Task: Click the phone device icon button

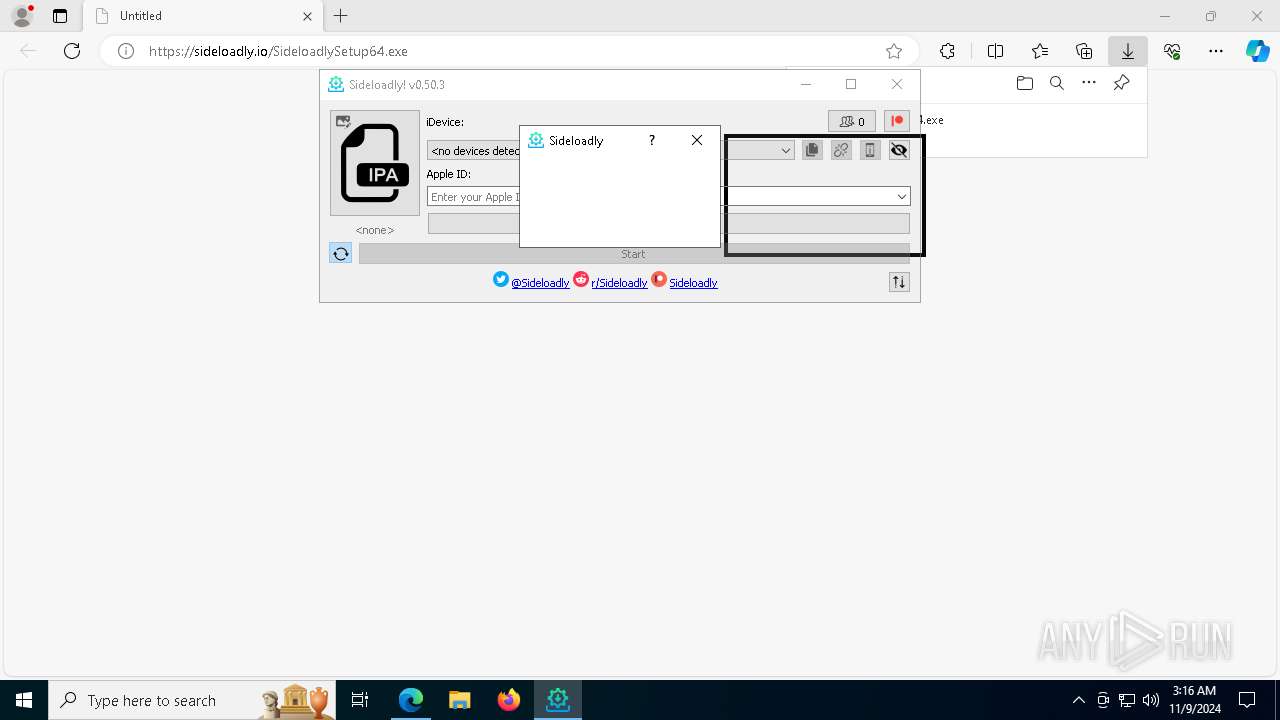Action: [x=870, y=150]
